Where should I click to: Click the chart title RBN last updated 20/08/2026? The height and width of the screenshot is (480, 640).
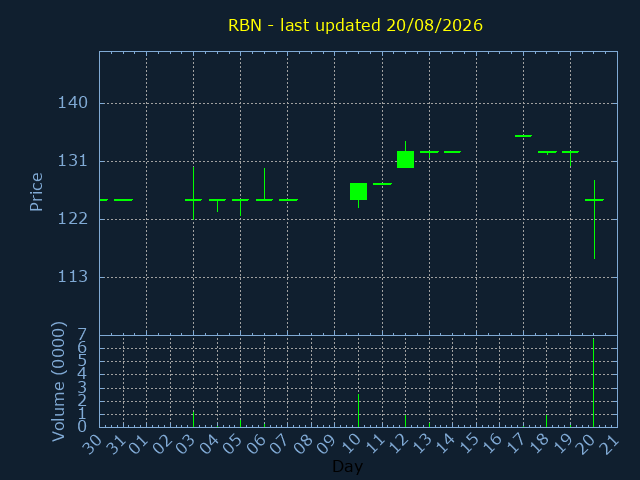pos(355,25)
